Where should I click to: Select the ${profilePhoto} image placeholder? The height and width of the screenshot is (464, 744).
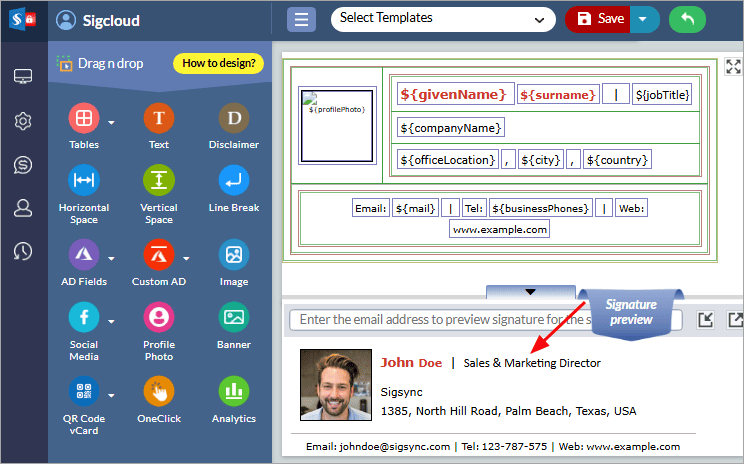pos(337,126)
